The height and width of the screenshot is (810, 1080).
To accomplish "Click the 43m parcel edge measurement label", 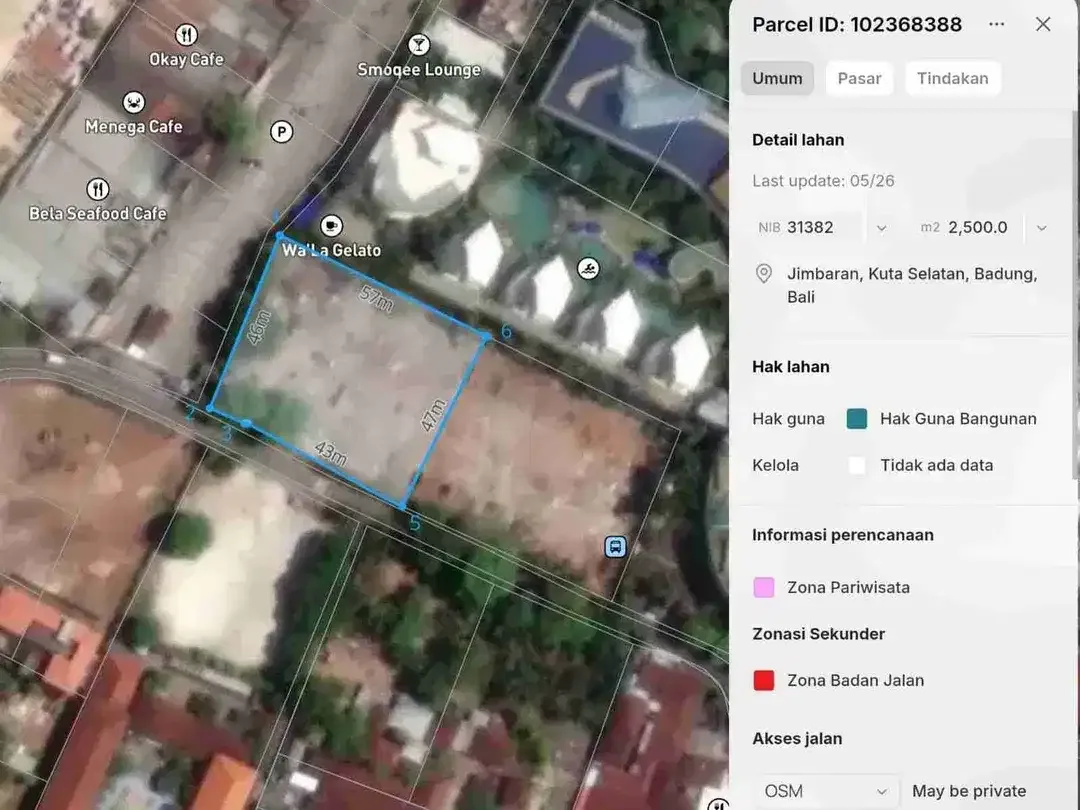I will point(330,453).
